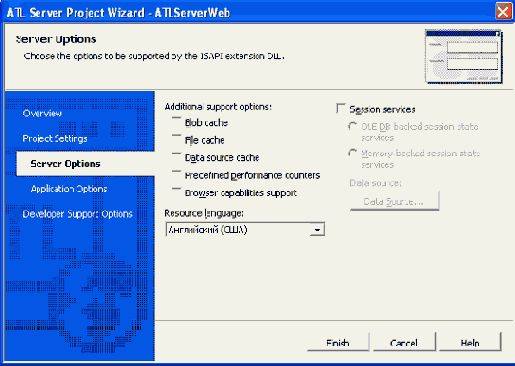Enable the Blob cache checkbox
The height and width of the screenshot is (366, 515).
click(177, 122)
